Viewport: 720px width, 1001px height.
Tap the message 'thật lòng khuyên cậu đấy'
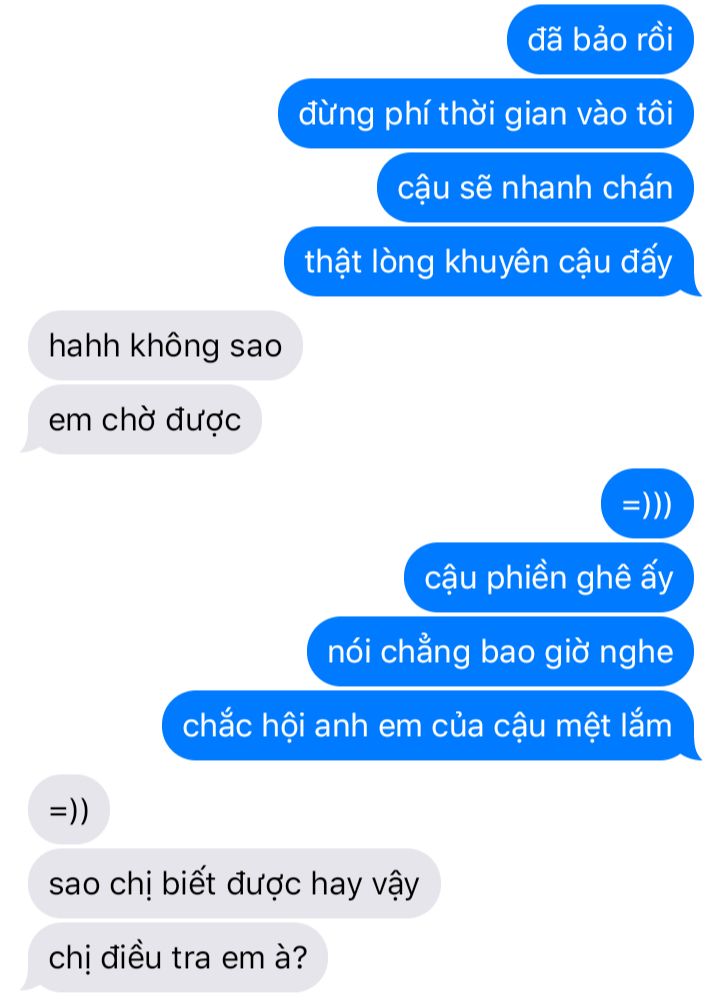pyautogui.click(x=489, y=262)
